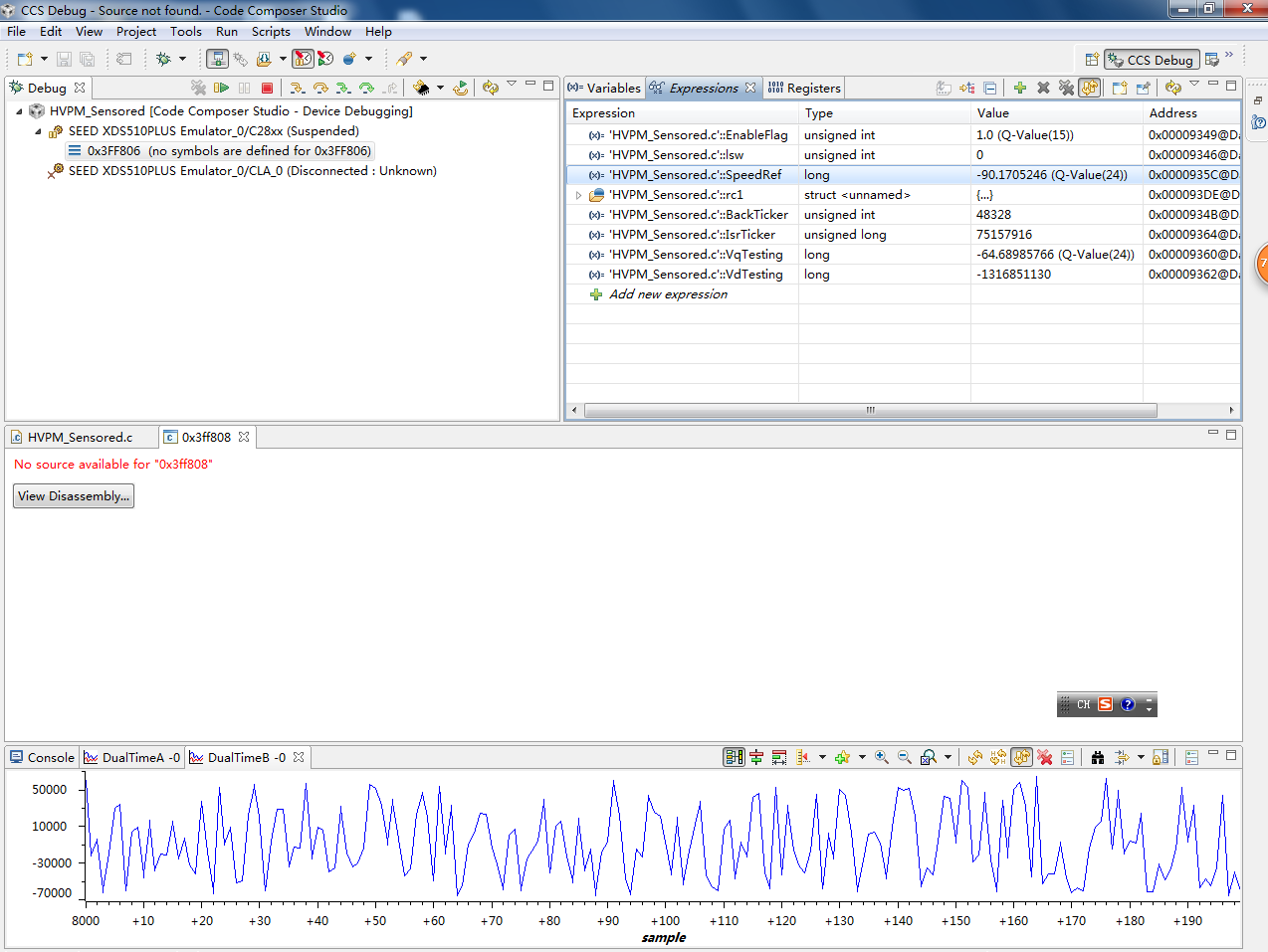This screenshot has height=952, width=1268.
Task: Click Add new expression row
Action: coord(668,294)
